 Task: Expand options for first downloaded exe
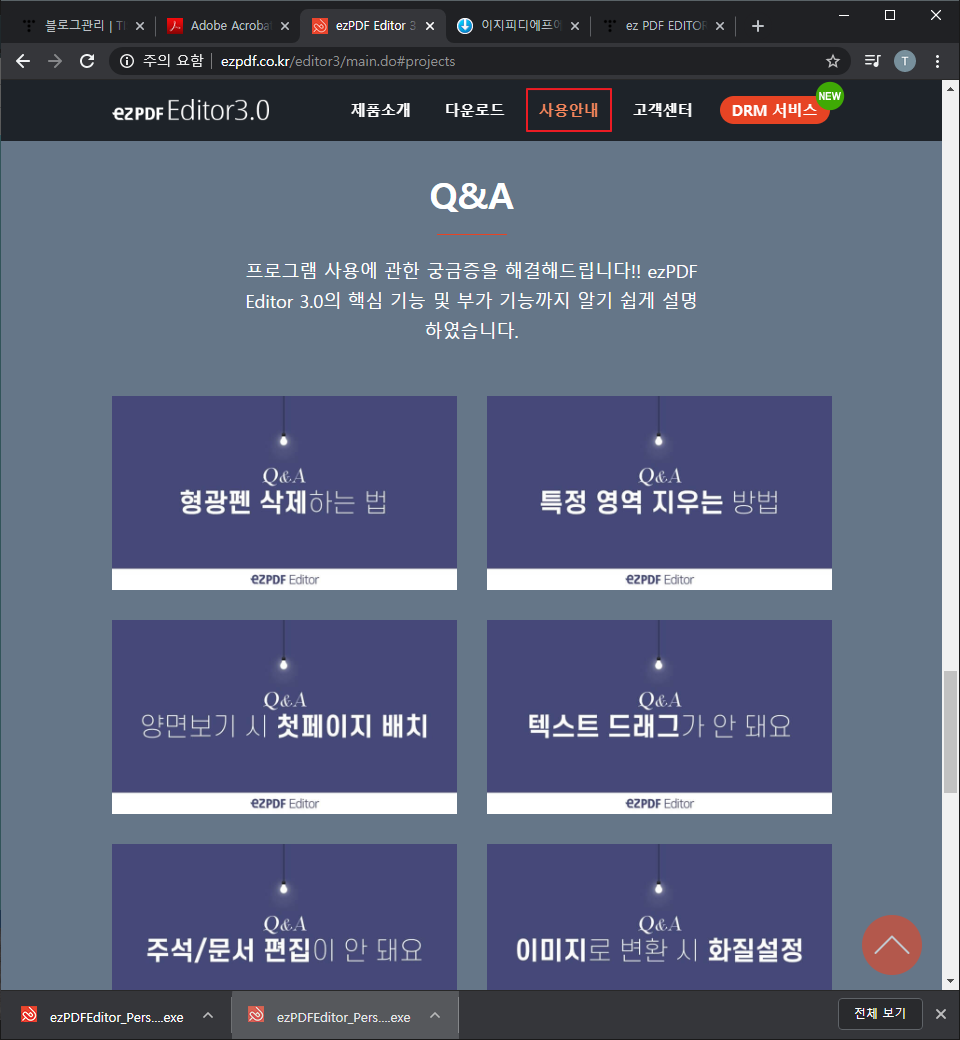coord(208,1015)
